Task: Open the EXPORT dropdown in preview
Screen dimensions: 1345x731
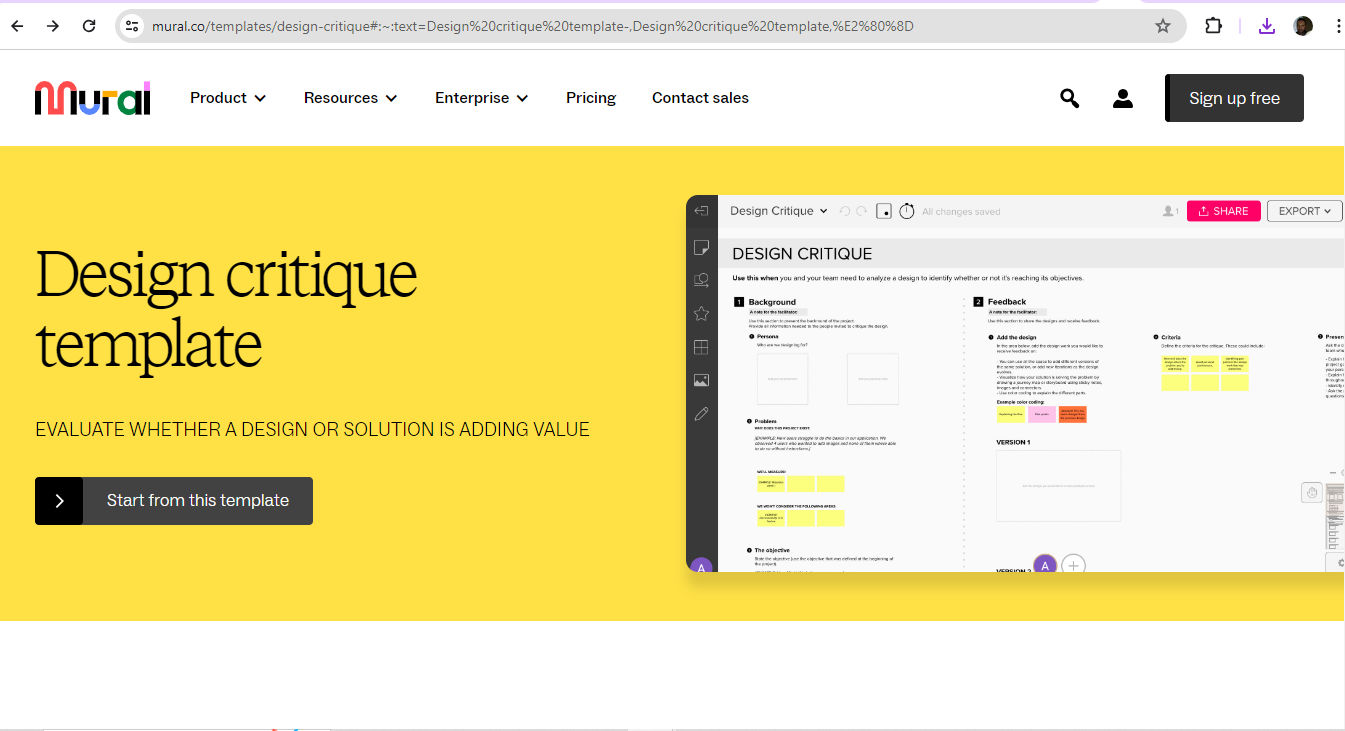Action: point(1304,211)
